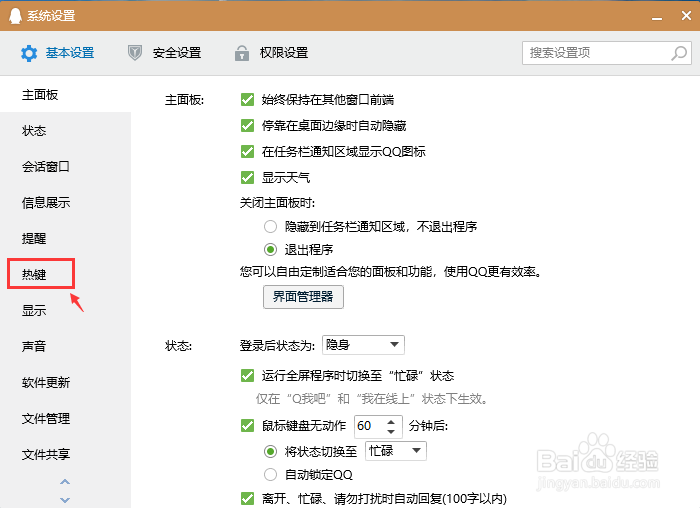This screenshot has height=508, width=700.
Task: Toggle the 鼠标键盘无动作 checkbox
Action: [x=247, y=425]
